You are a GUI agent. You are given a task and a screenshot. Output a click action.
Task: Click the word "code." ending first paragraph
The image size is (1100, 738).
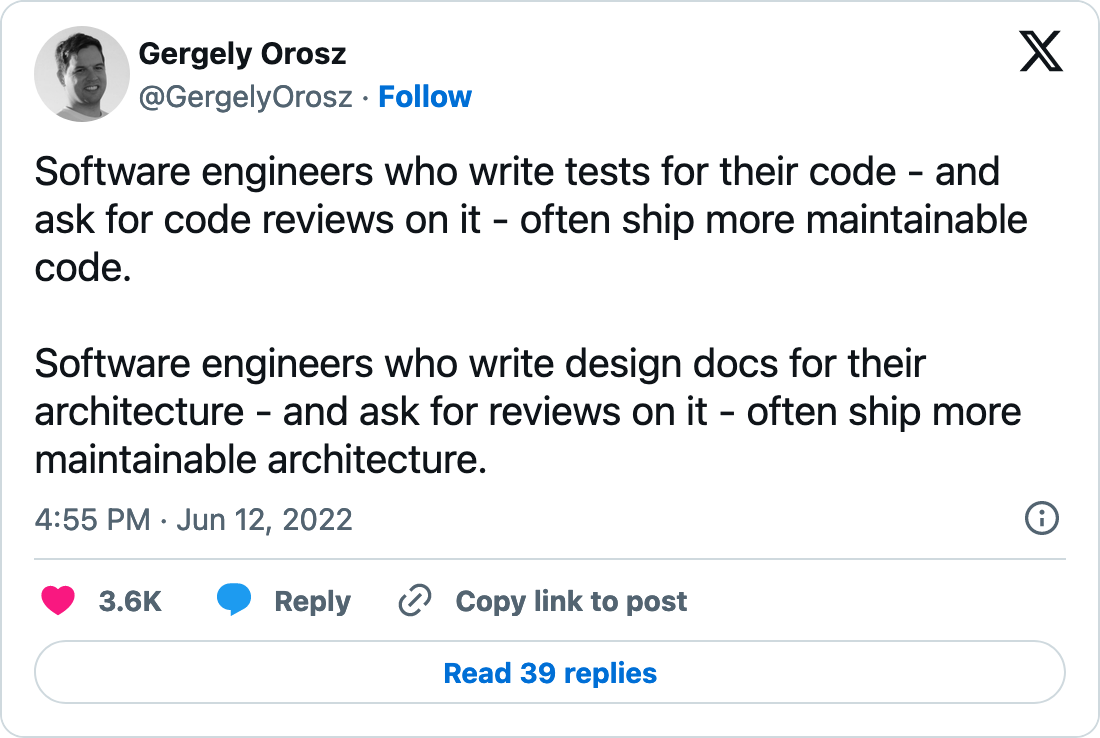point(83,268)
